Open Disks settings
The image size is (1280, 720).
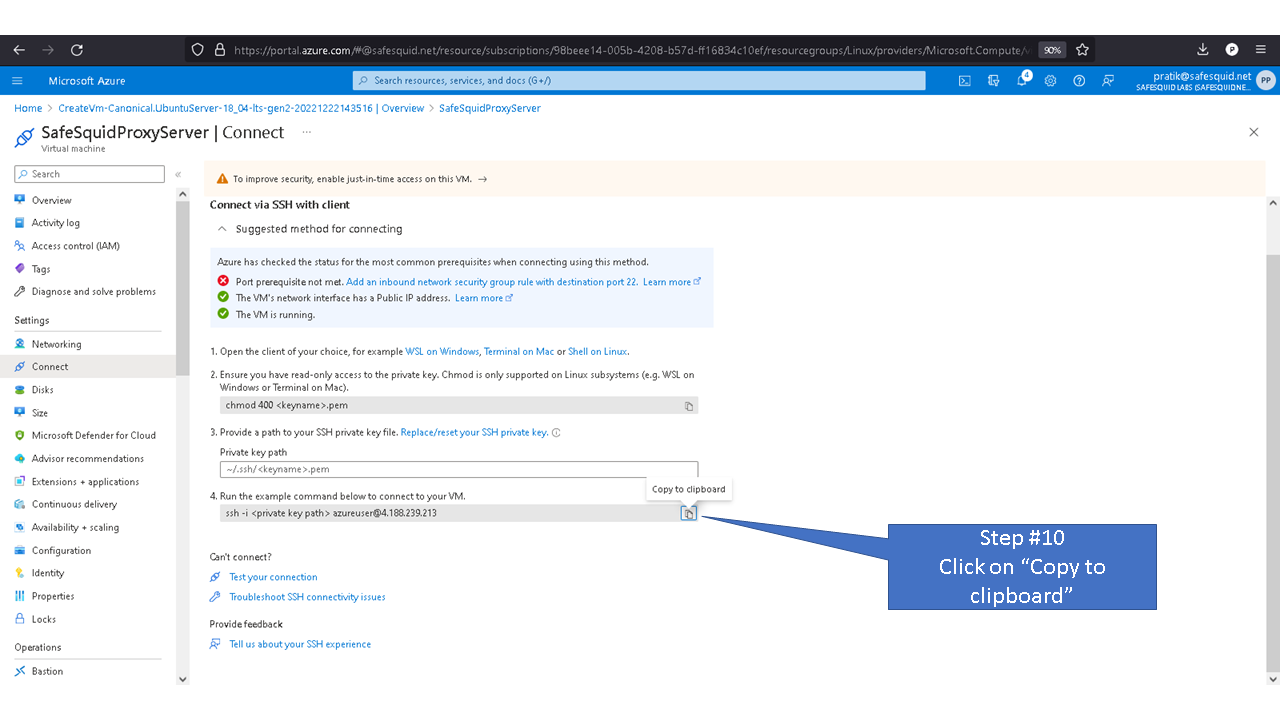coord(42,390)
